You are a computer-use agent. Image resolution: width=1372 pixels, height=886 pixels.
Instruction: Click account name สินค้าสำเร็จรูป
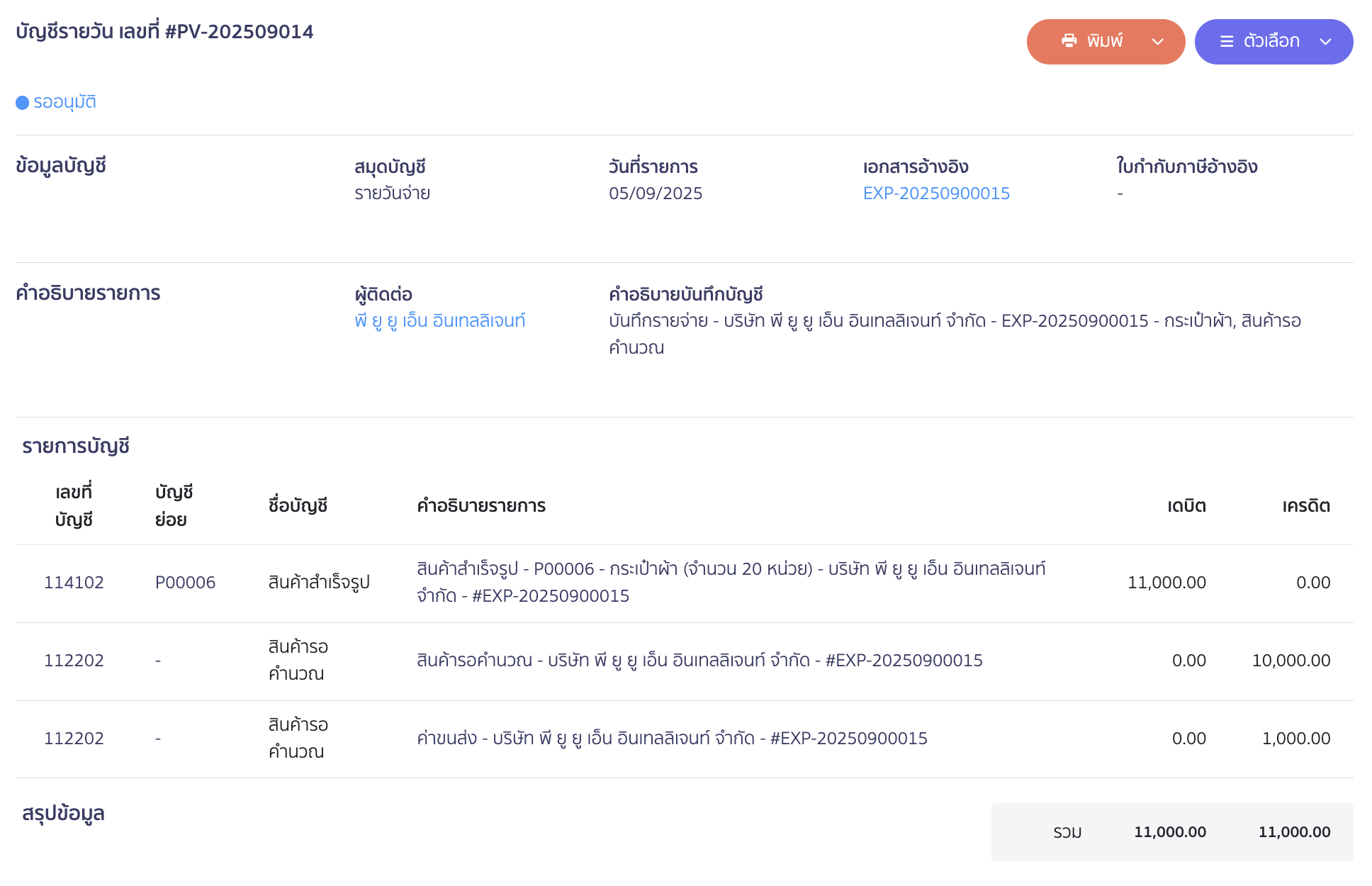pyautogui.click(x=319, y=583)
